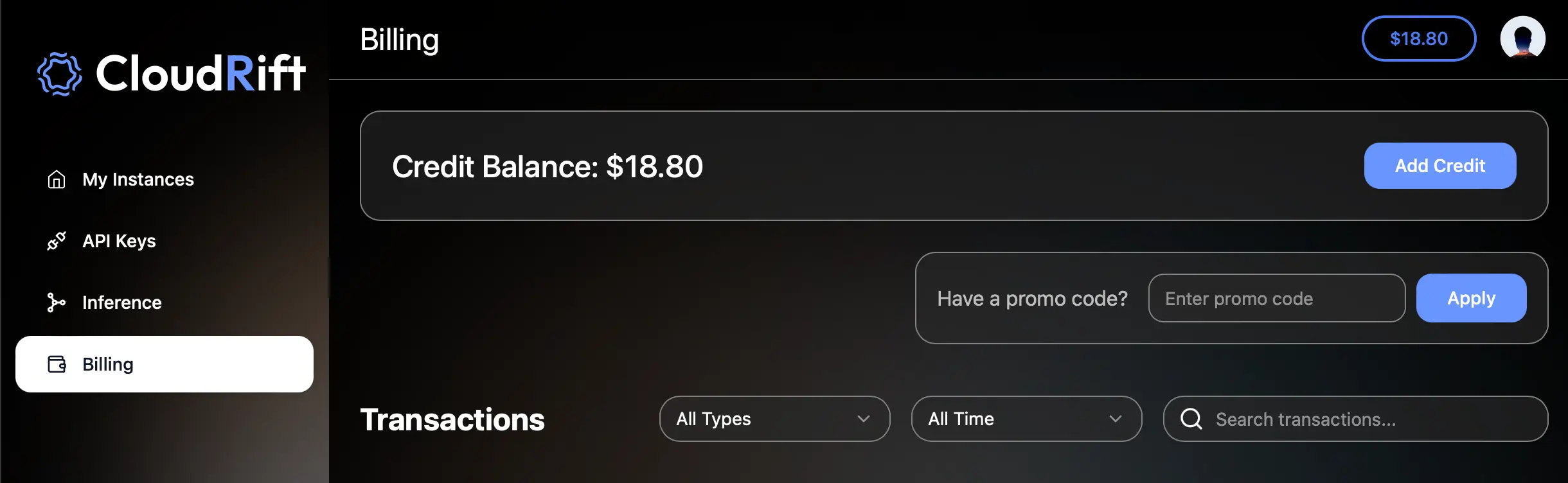
Task: Click the CloudRift wordmark text
Action: [x=200, y=74]
